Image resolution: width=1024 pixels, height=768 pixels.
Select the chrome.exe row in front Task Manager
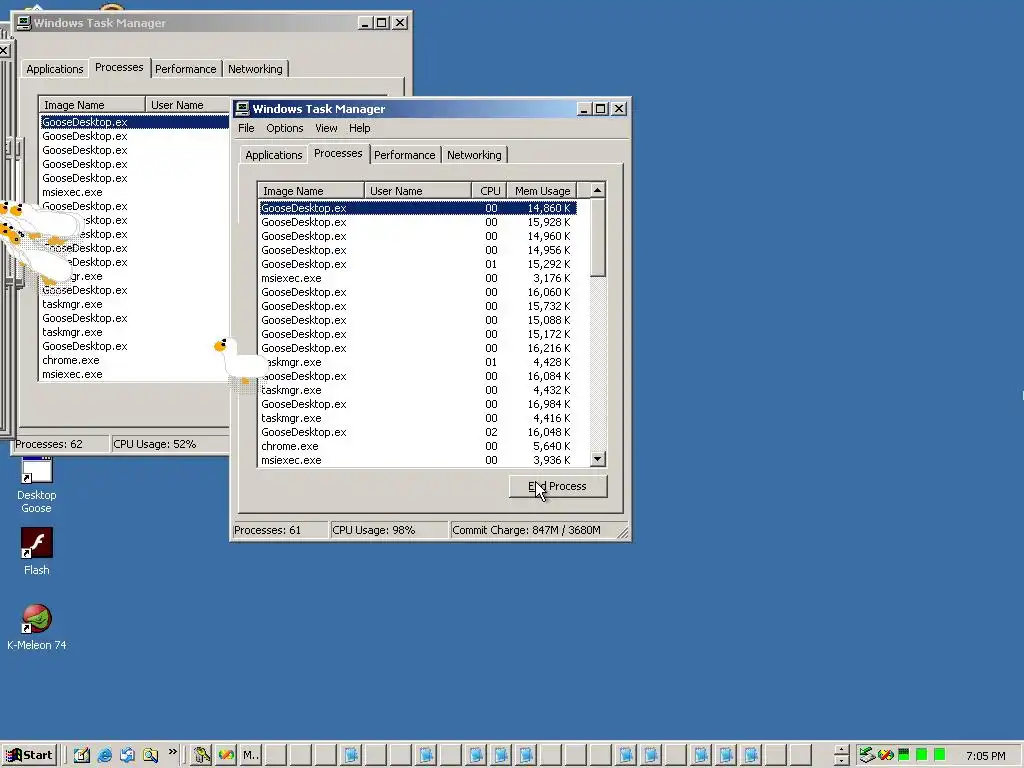click(418, 446)
